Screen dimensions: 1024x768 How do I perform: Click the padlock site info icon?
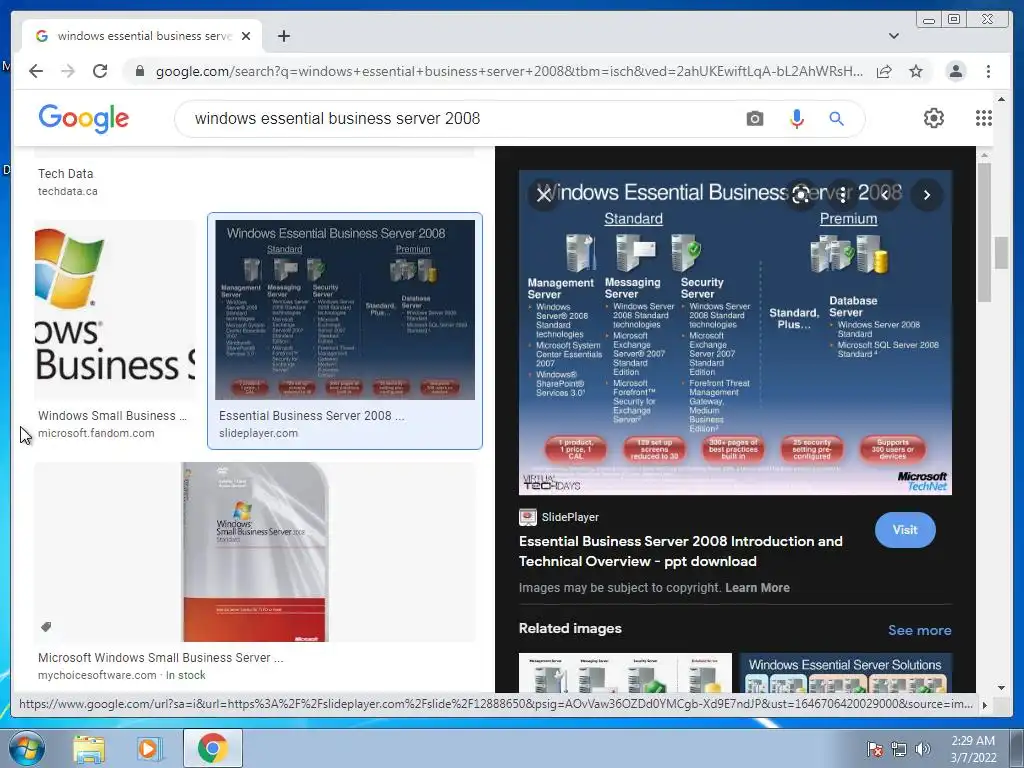tap(139, 71)
